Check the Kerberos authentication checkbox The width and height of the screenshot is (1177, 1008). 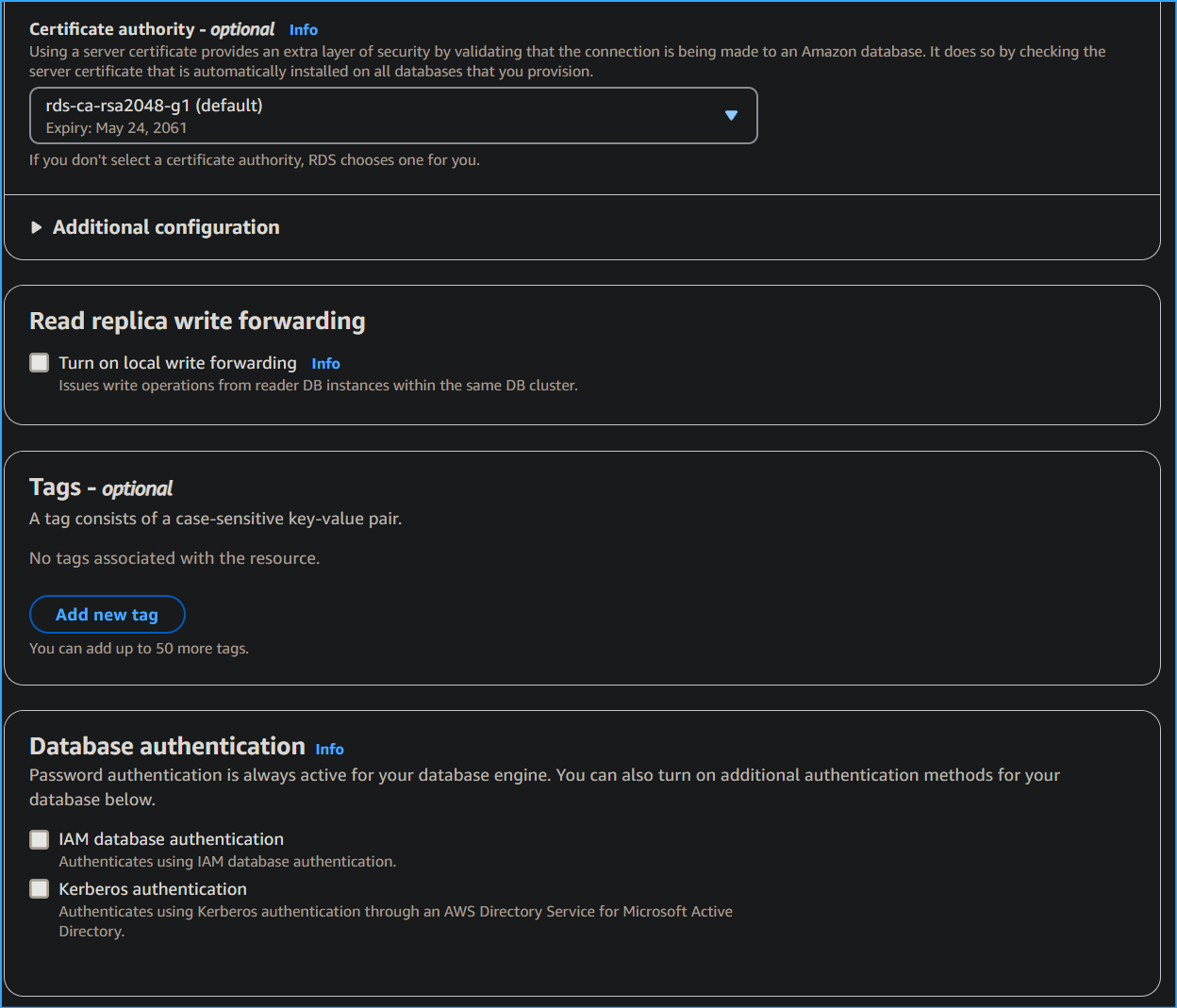click(39, 887)
